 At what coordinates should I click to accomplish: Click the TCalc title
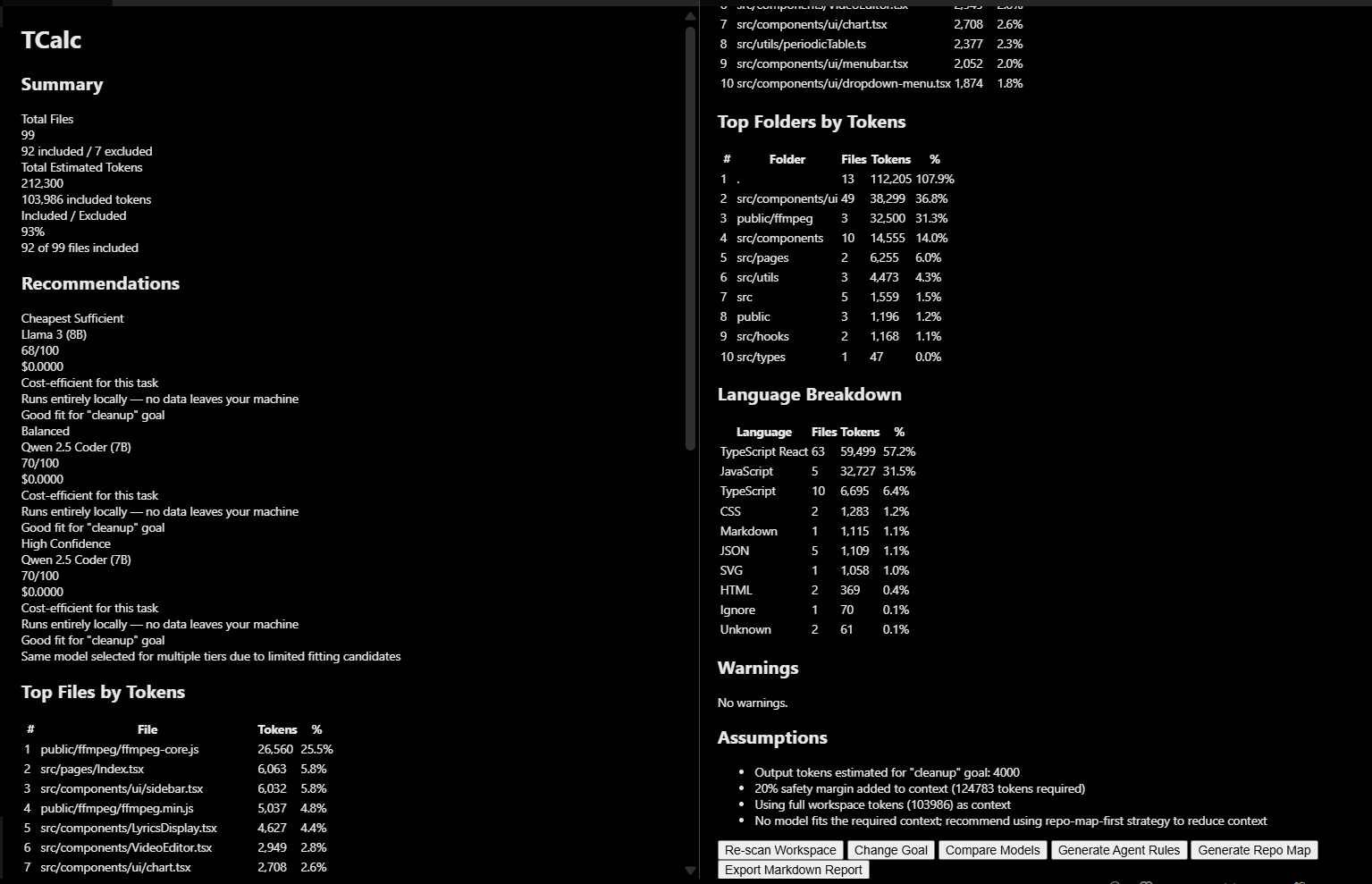51,39
